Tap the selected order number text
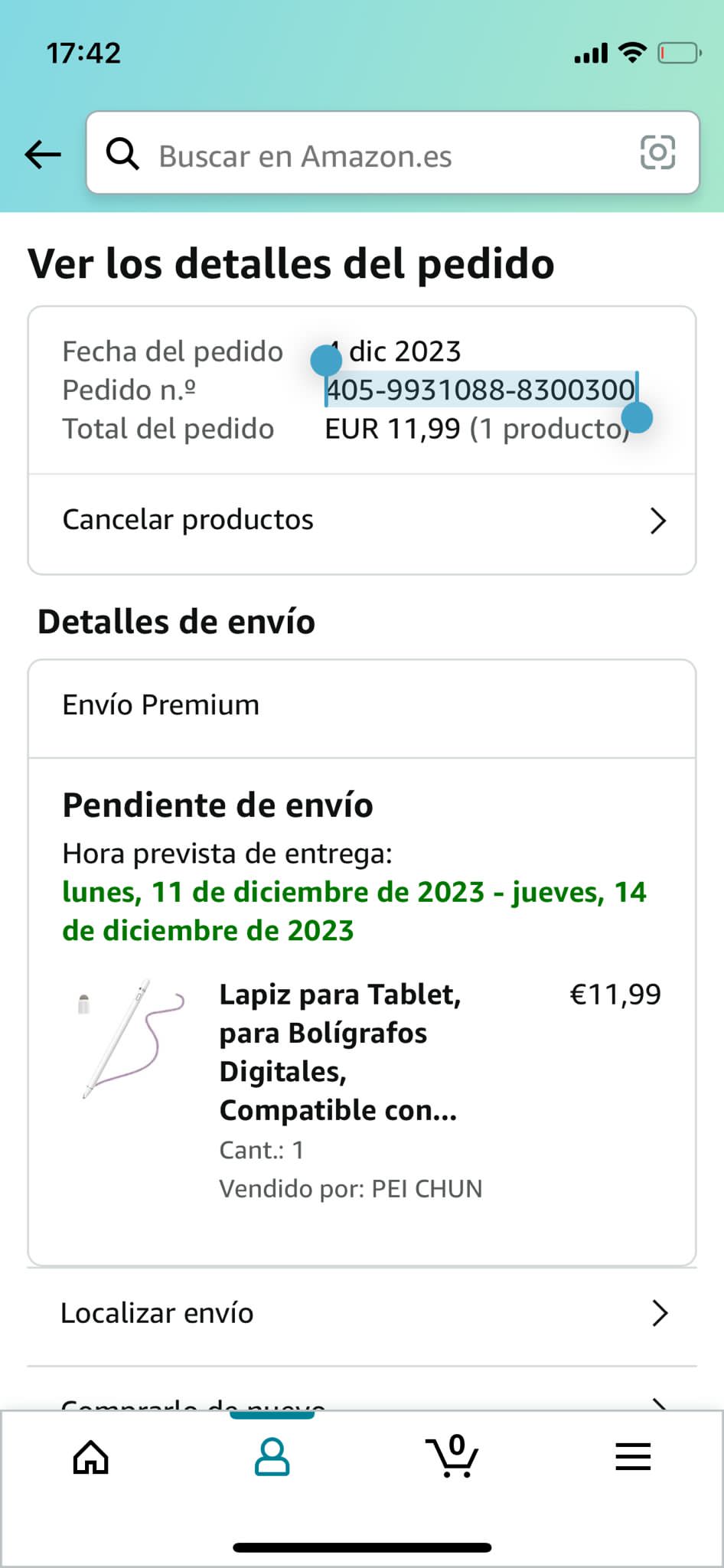This screenshot has width=724, height=1568. (x=481, y=390)
